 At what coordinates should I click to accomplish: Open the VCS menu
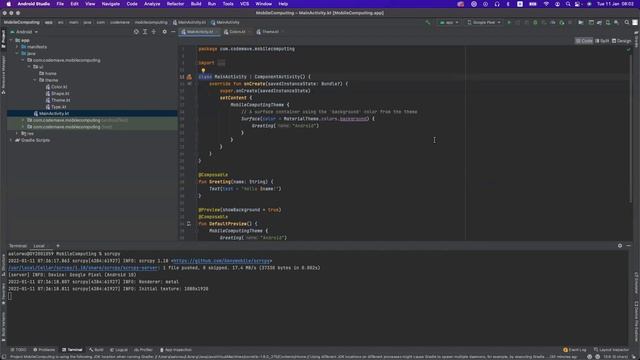pyautogui.click(x=244, y=4)
